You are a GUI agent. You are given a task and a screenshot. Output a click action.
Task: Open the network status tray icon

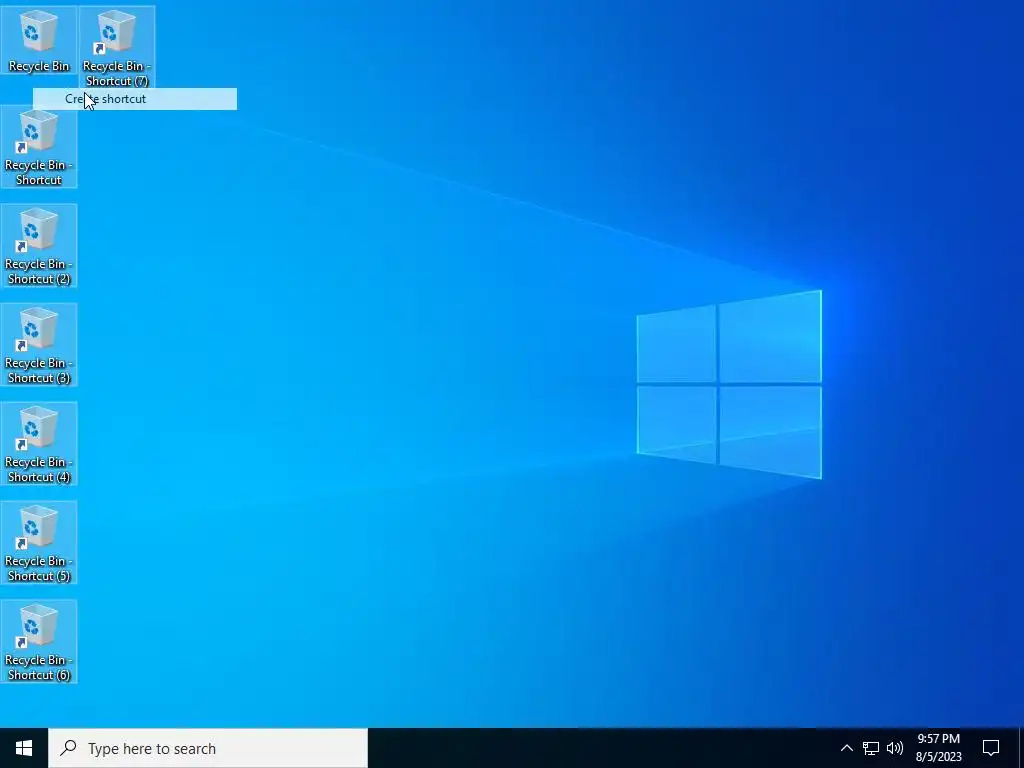[871, 748]
